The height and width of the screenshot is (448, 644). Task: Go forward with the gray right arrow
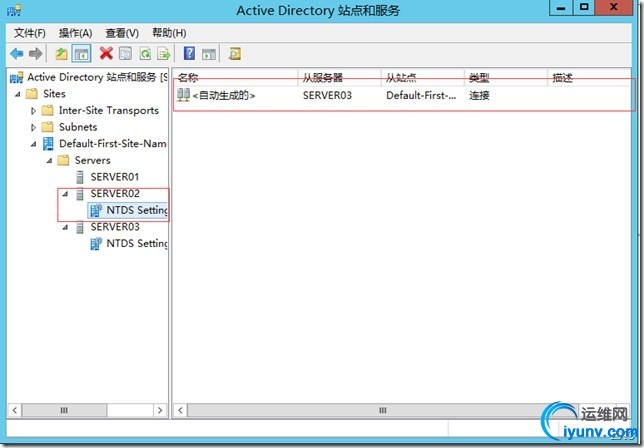click(x=35, y=53)
